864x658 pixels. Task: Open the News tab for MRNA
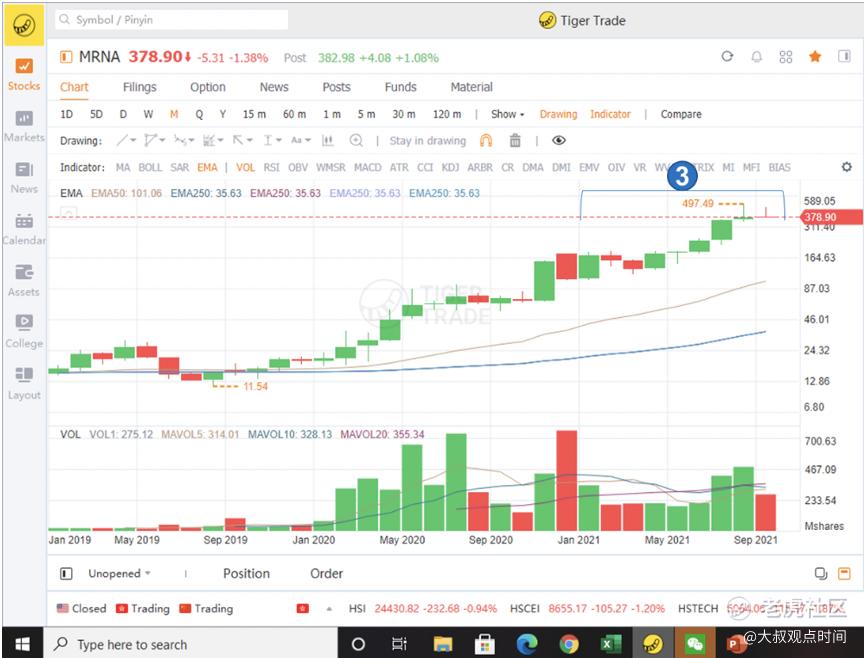pyautogui.click(x=274, y=87)
